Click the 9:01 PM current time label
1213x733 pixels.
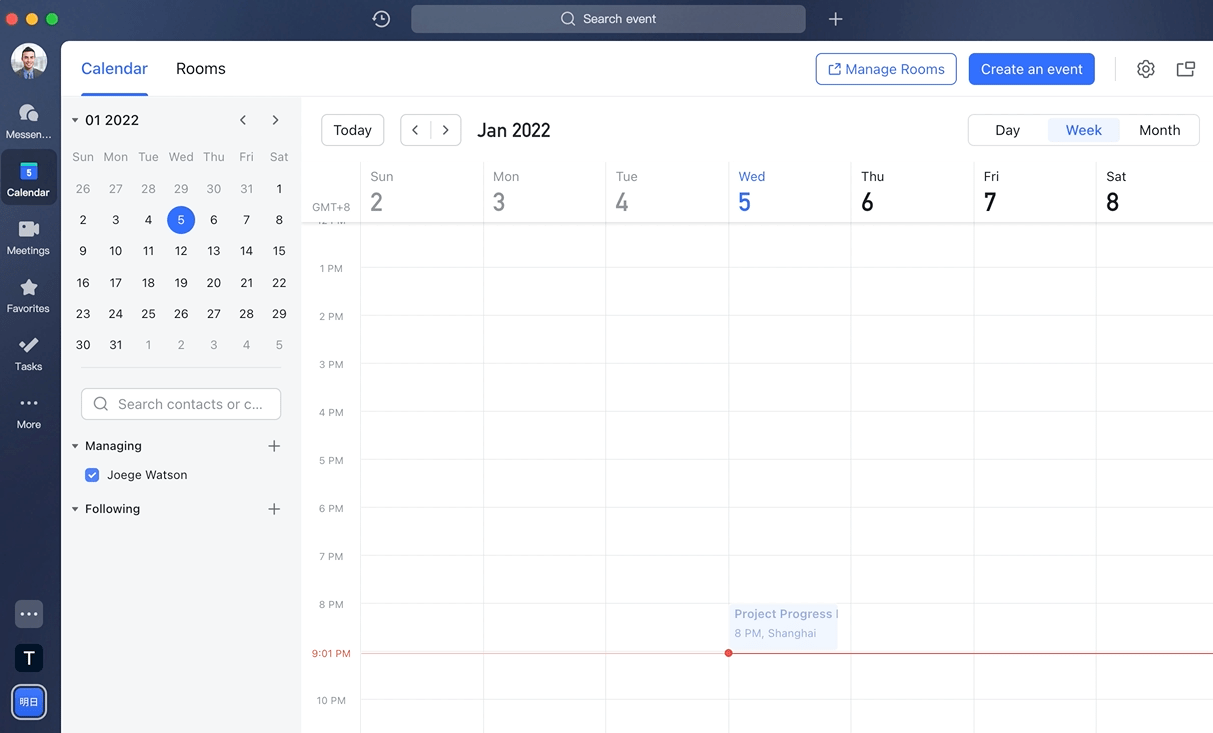click(x=331, y=654)
